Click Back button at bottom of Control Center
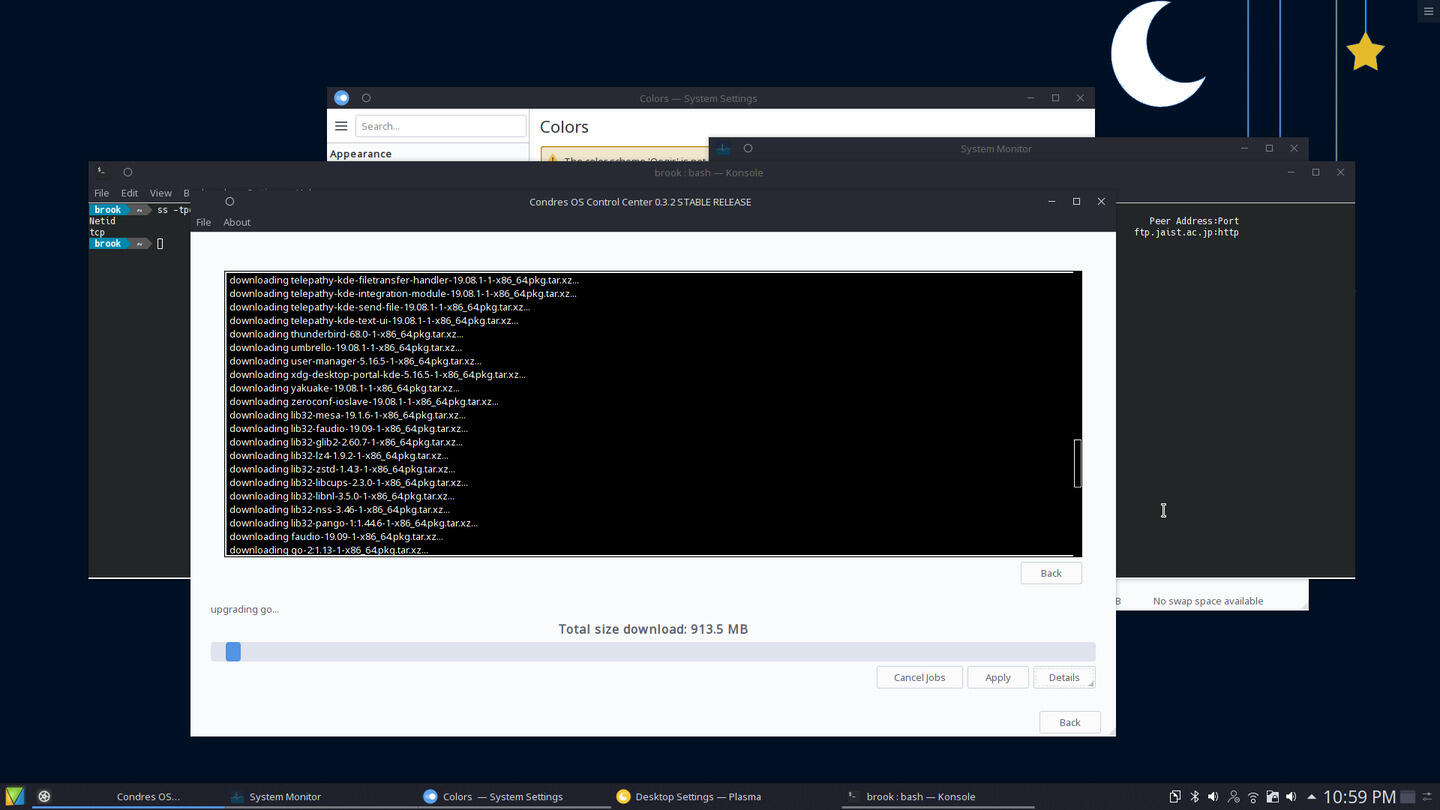The height and width of the screenshot is (810, 1440). click(x=1069, y=722)
